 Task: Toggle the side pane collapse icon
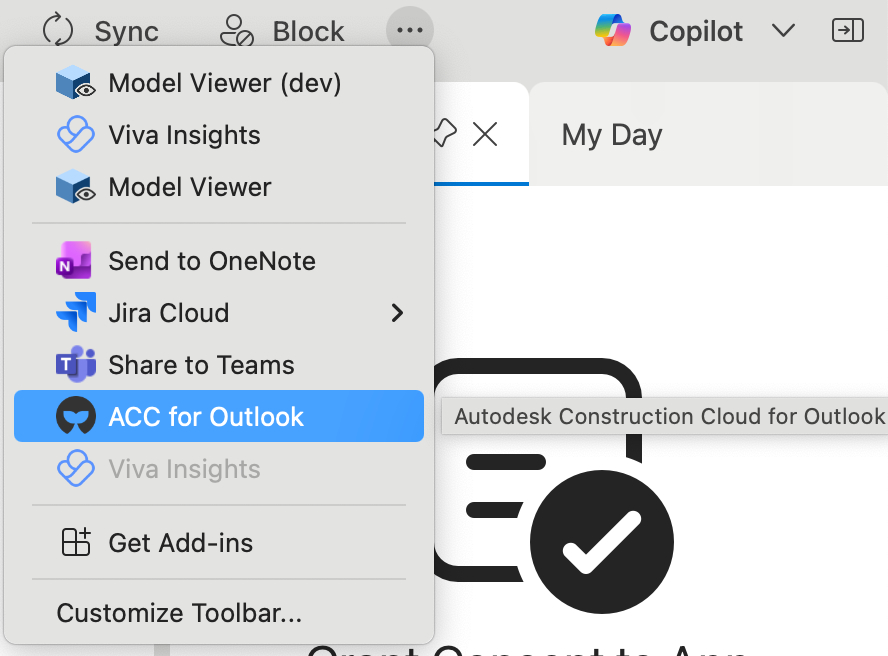tap(847, 31)
